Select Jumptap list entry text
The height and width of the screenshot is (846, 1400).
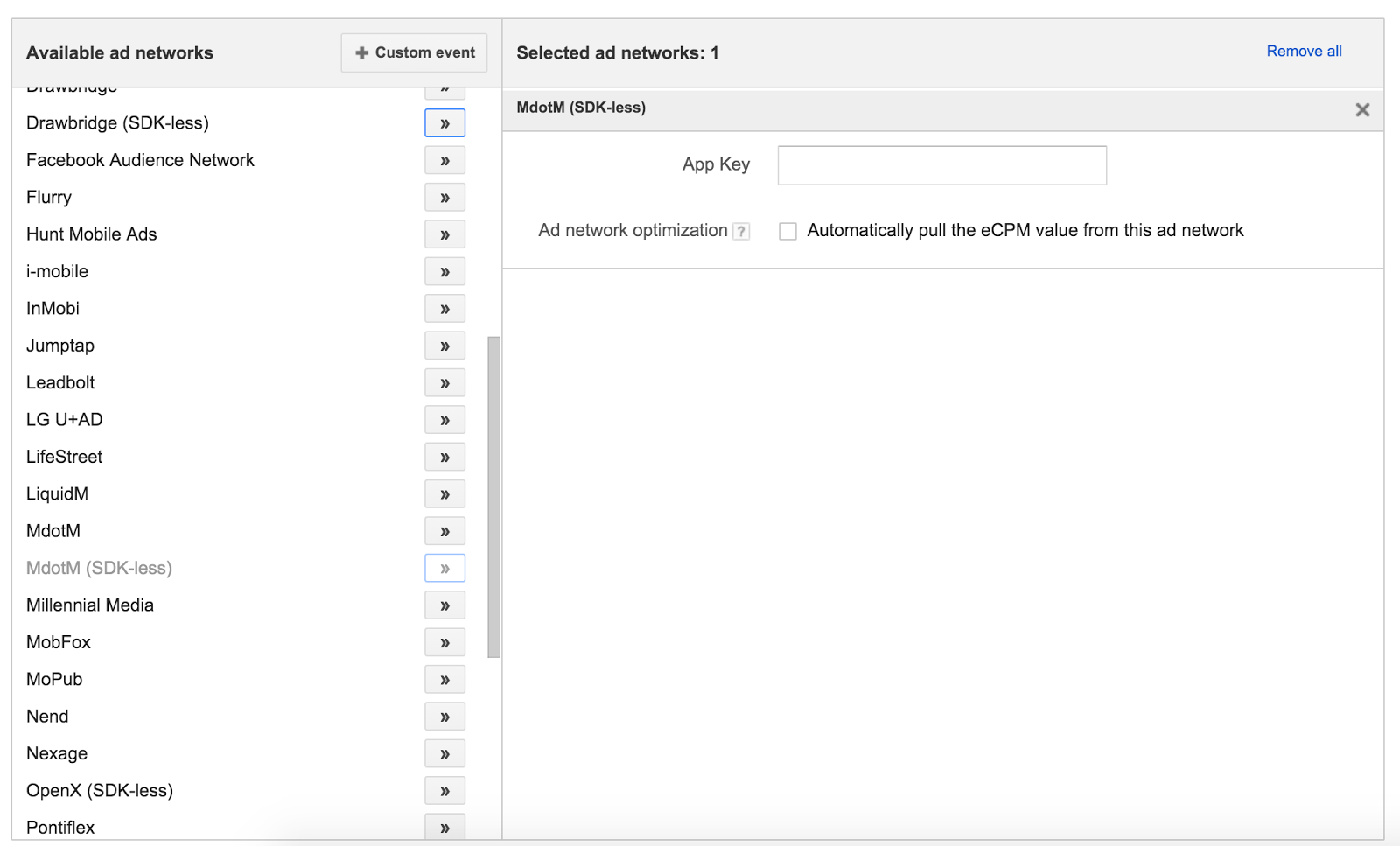(x=60, y=346)
